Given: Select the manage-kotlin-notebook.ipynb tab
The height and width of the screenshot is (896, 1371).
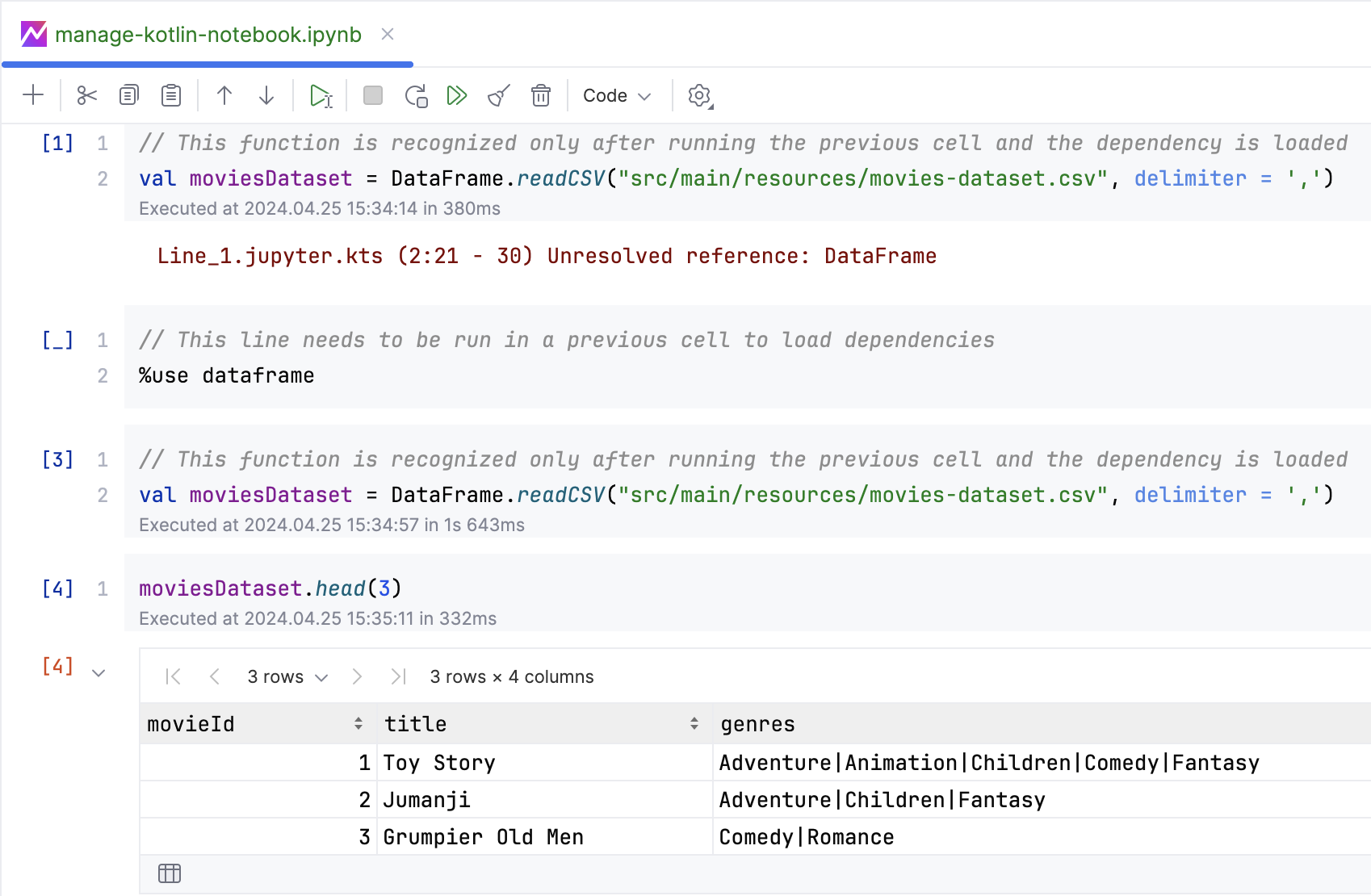Looking at the screenshot, I should 205,35.
